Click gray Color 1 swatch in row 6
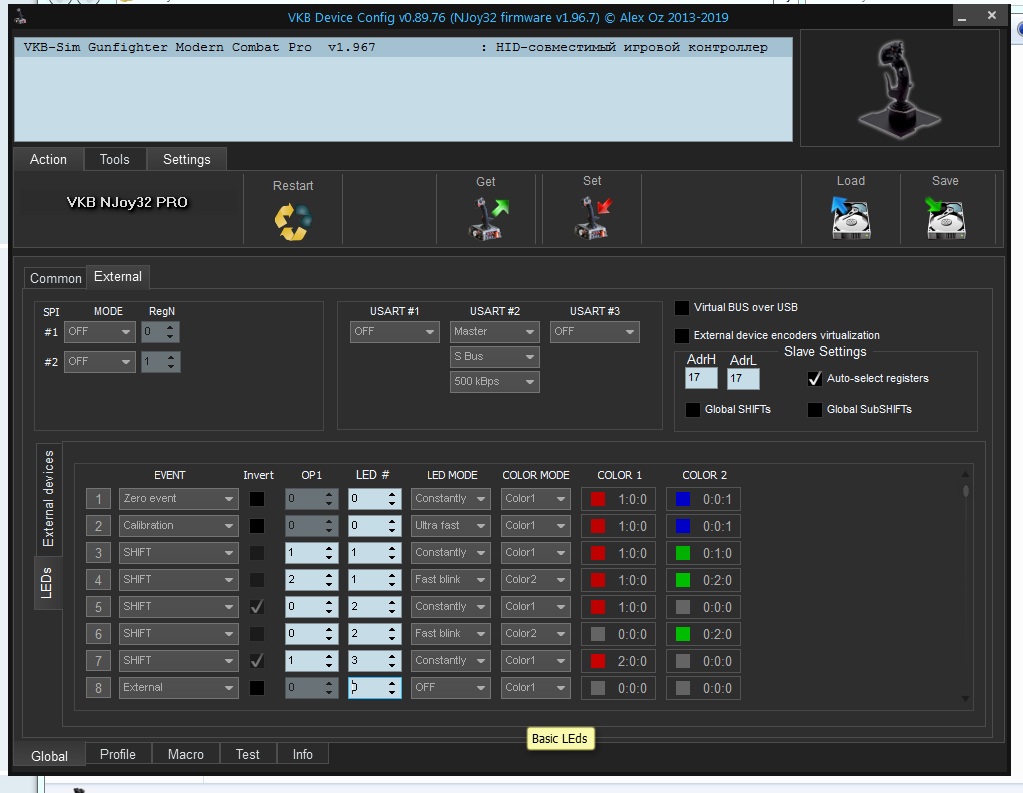This screenshot has width=1023, height=793. [598, 634]
